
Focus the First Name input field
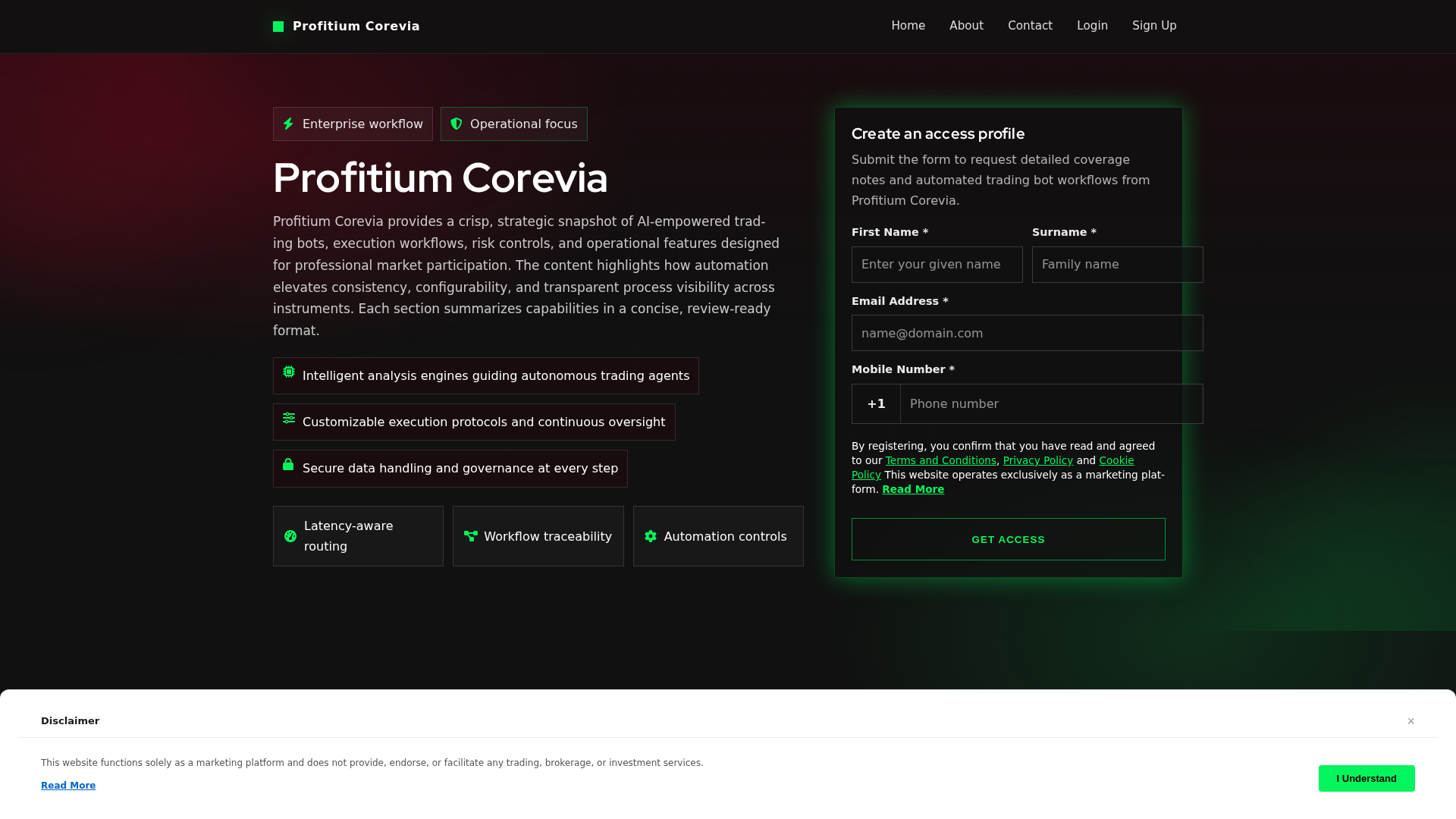point(937,265)
